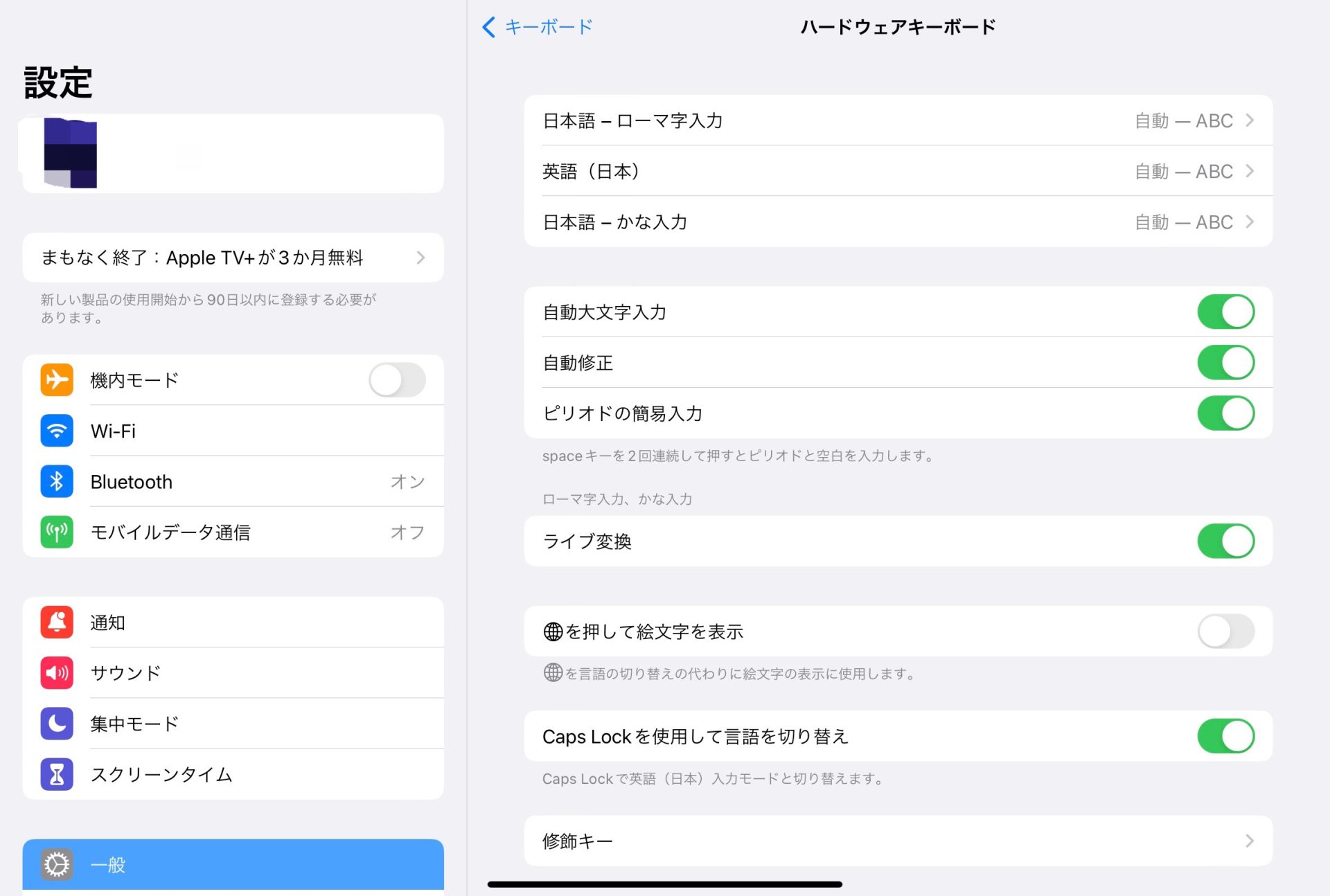
Task: Go back to キーボード settings
Action: pos(538,27)
